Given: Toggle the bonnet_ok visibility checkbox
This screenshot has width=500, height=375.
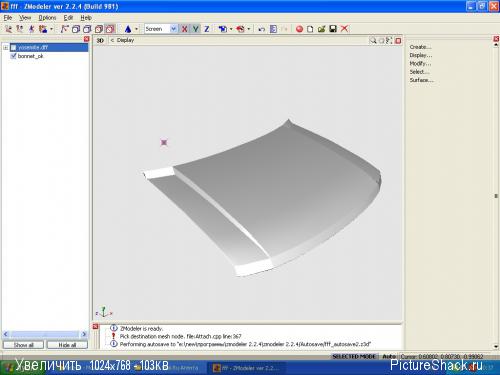Looking at the screenshot, I should pyautogui.click(x=13, y=56).
